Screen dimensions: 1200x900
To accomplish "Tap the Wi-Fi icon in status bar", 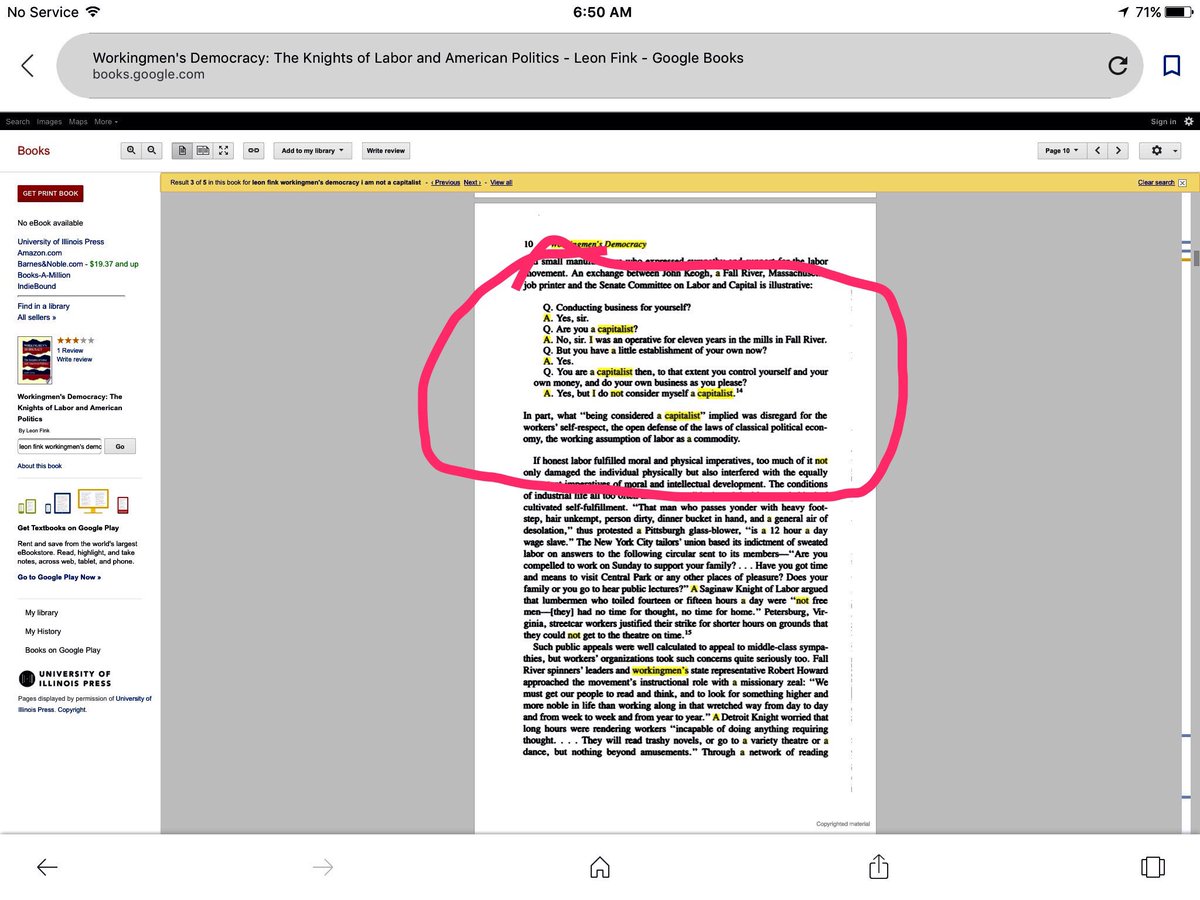I will (x=94, y=12).
